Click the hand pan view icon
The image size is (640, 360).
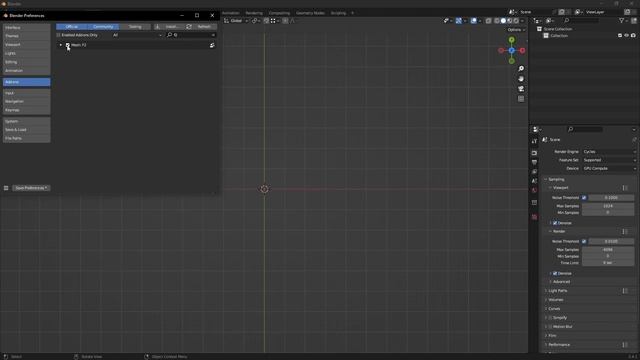[x=521, y=79]
